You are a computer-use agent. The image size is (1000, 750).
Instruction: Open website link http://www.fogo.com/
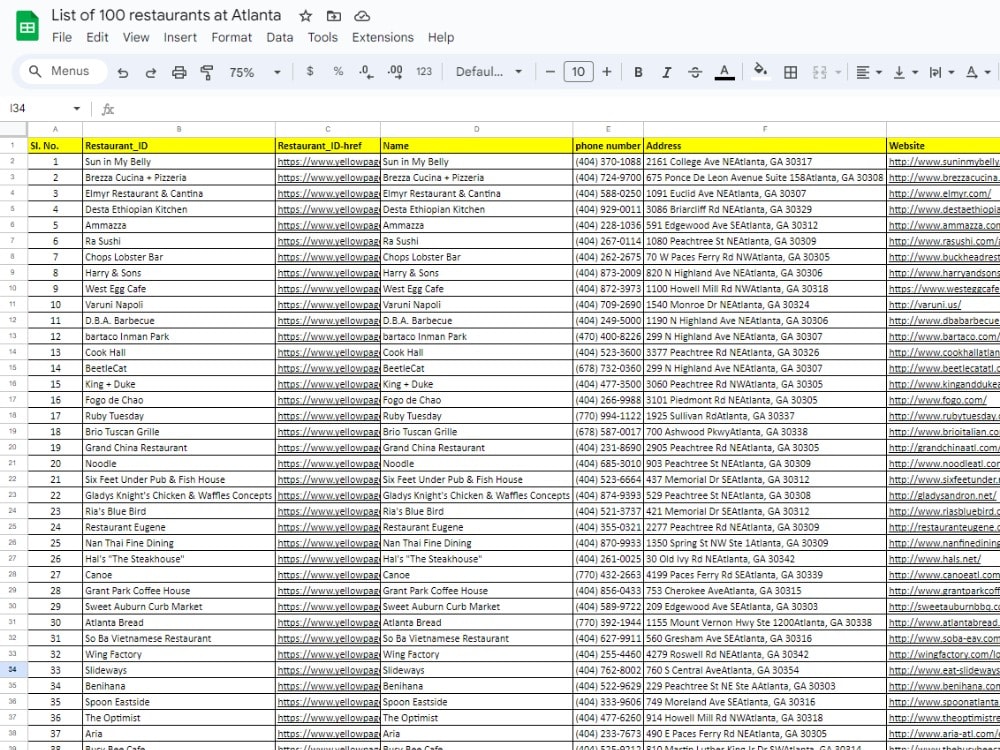(938, 400)
